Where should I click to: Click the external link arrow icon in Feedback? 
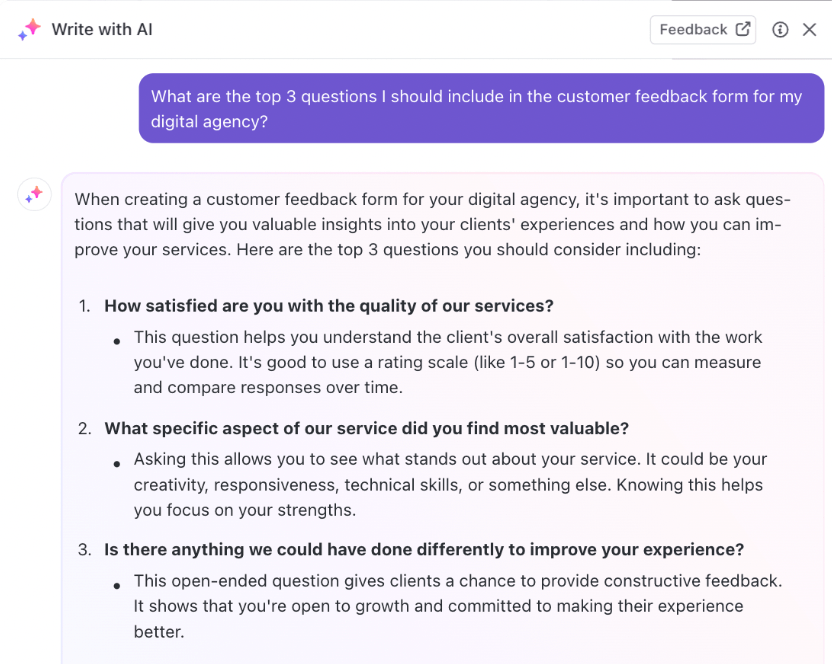pyautogui.click(x=743, y=29)
